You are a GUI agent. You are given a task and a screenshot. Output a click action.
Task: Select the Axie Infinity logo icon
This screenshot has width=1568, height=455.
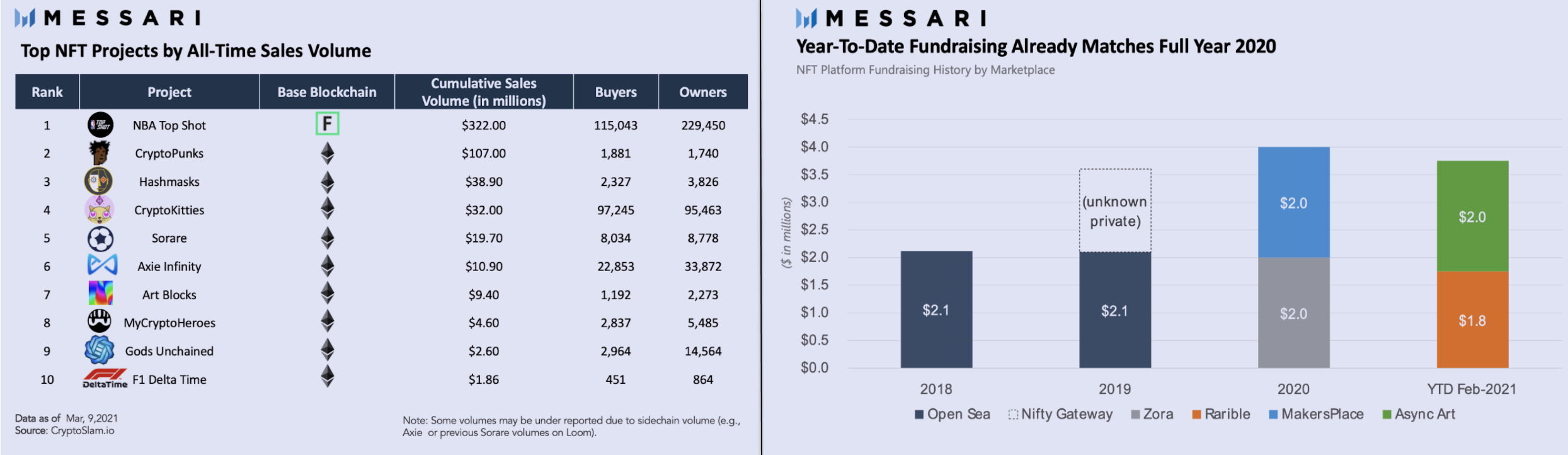pyautogui.click(x=102, y=265)
